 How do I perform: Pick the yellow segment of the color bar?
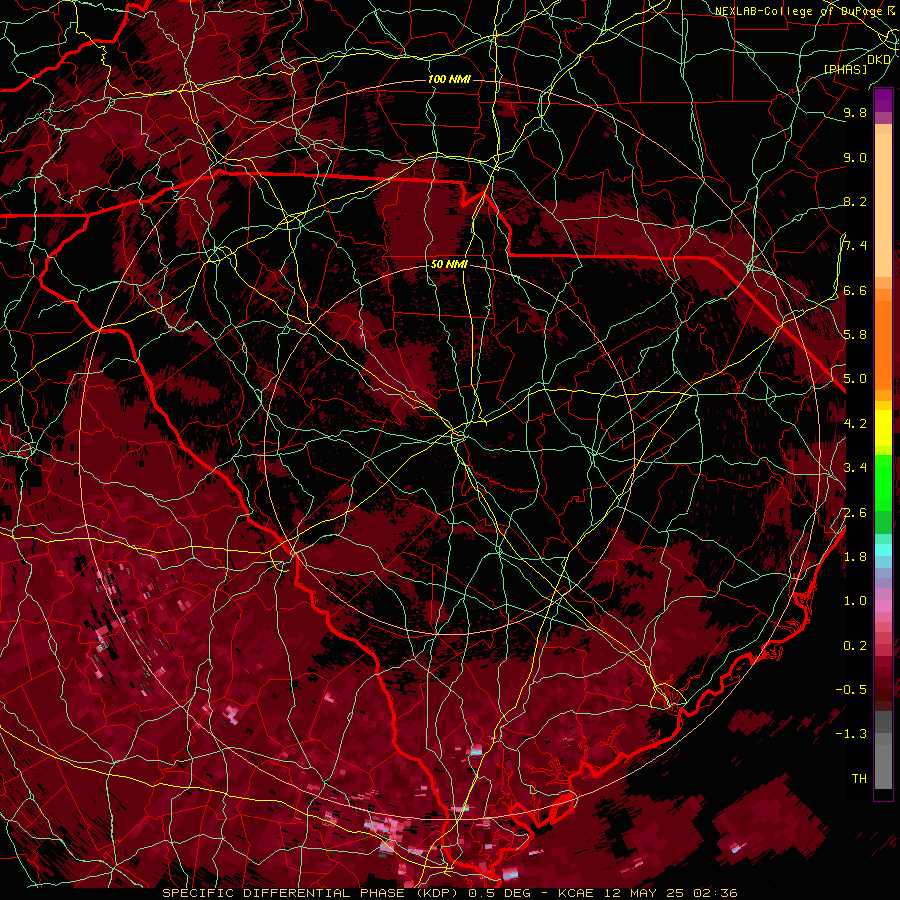883,427
